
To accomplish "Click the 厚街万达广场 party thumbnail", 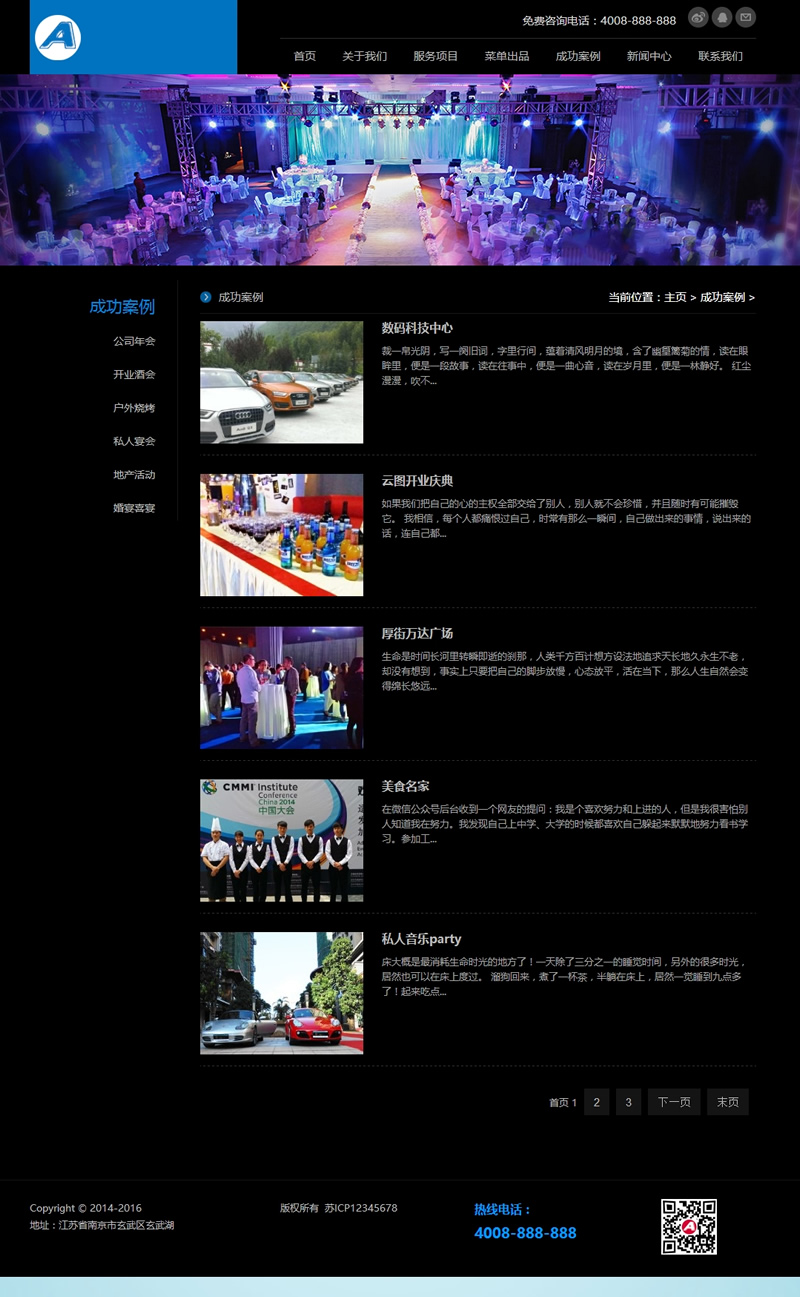I will tap(281, 688).
